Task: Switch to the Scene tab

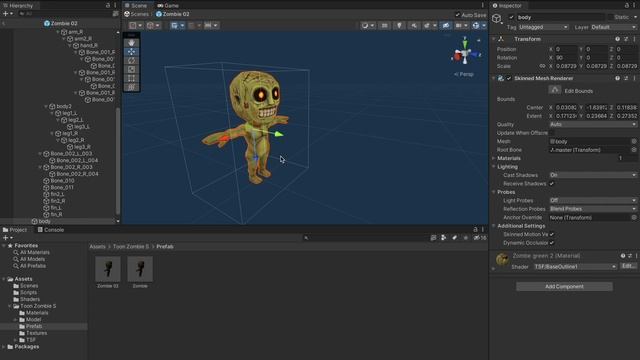Action: pos(136,6)
